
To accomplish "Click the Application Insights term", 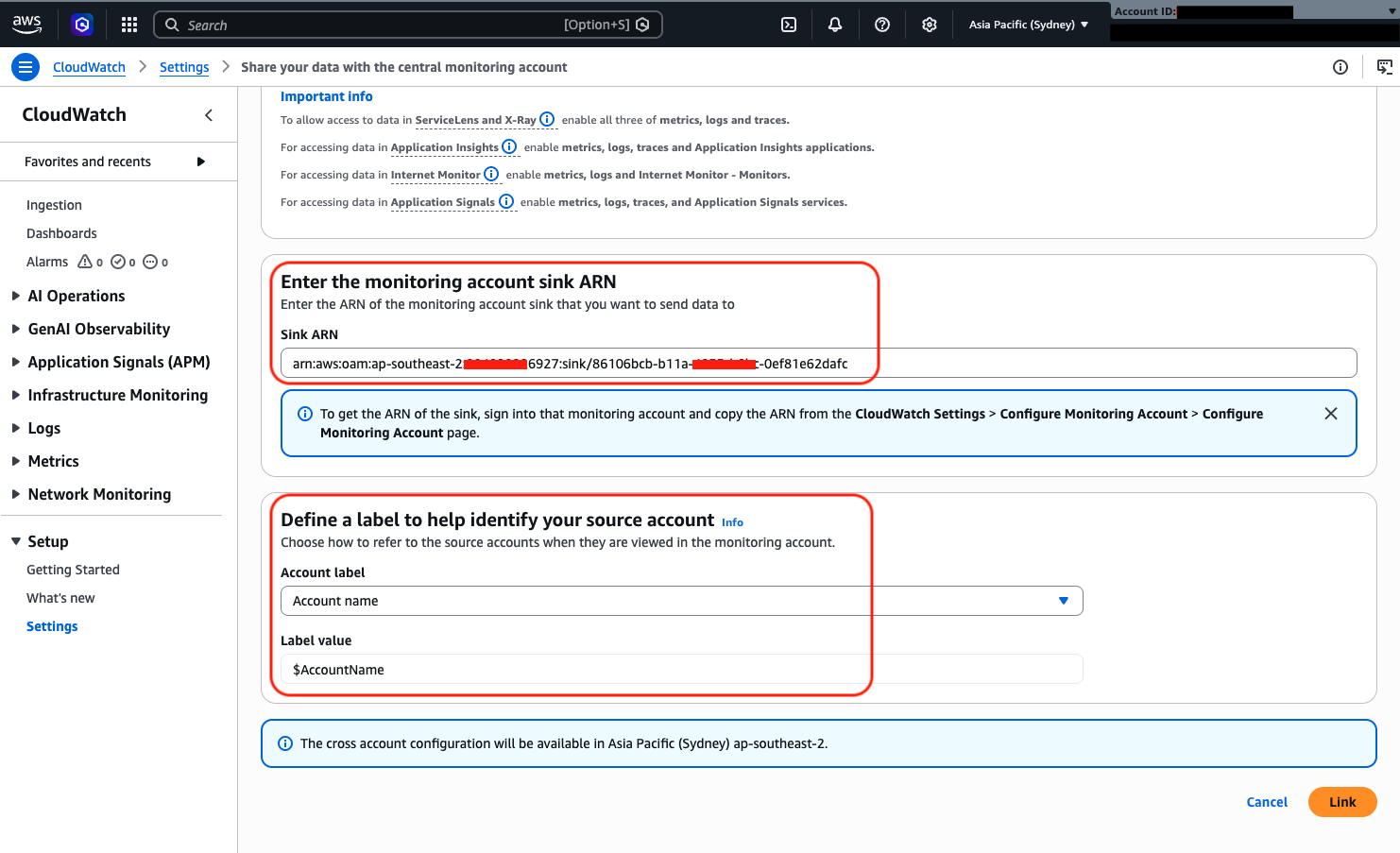I will [444, 147].
